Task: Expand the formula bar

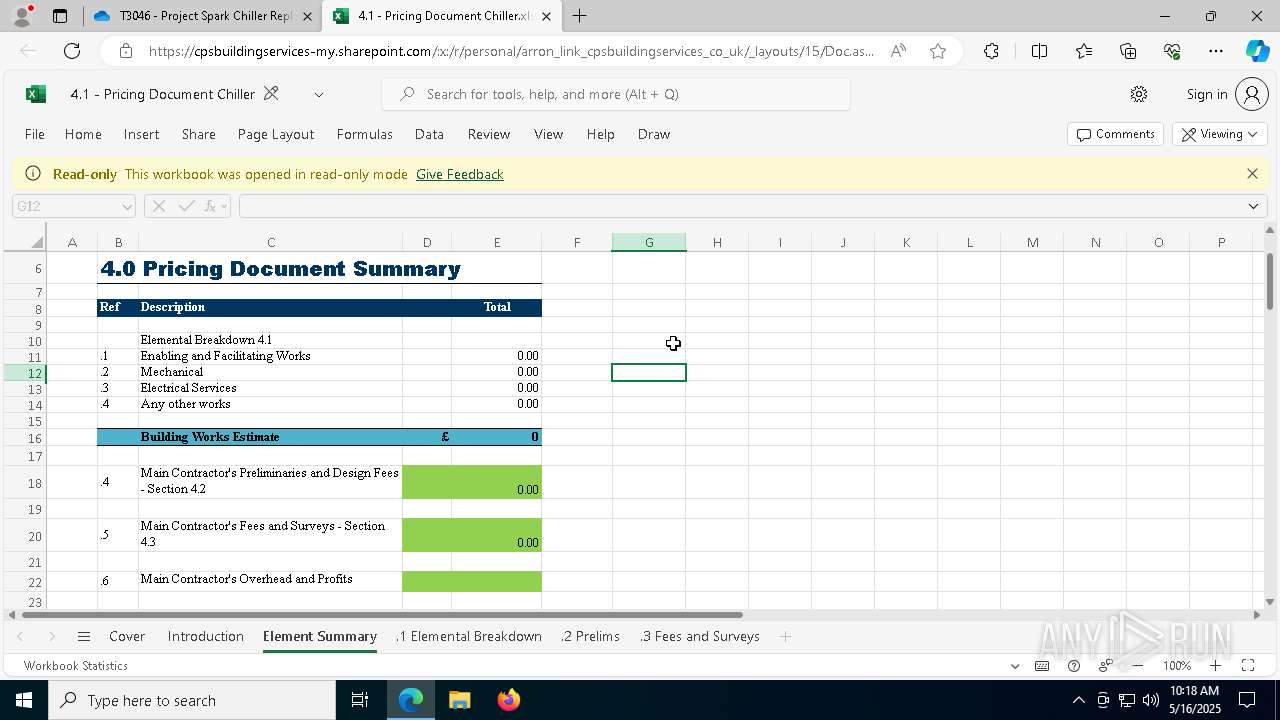Action: 1253,206
